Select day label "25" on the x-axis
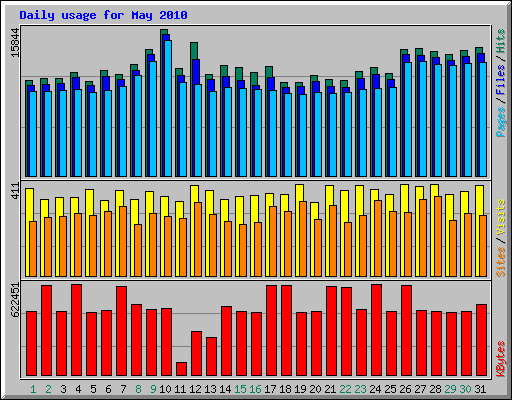Image resolution: width=512 pixels, height=400 pixels. point(390,389)
